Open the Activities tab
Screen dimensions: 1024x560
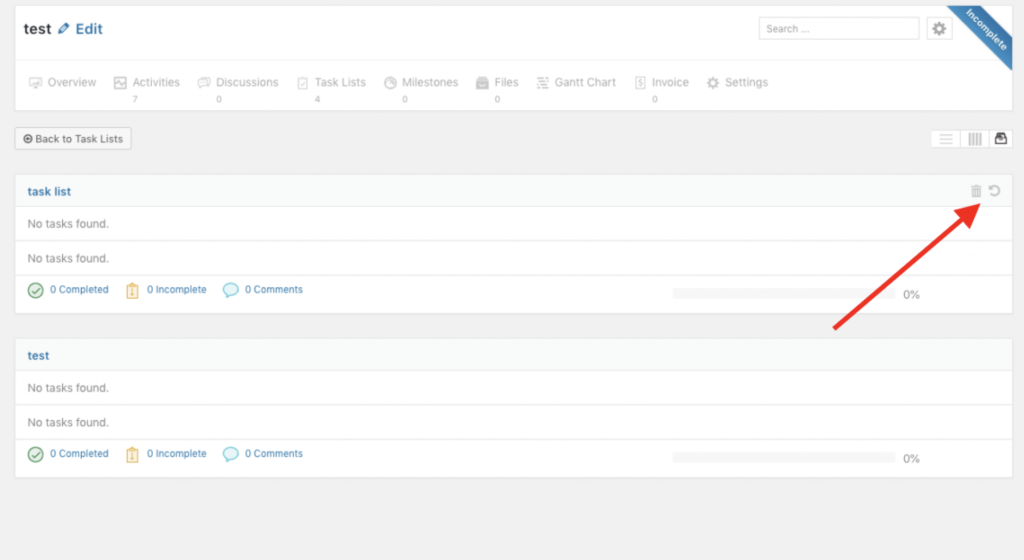point(147,82)
